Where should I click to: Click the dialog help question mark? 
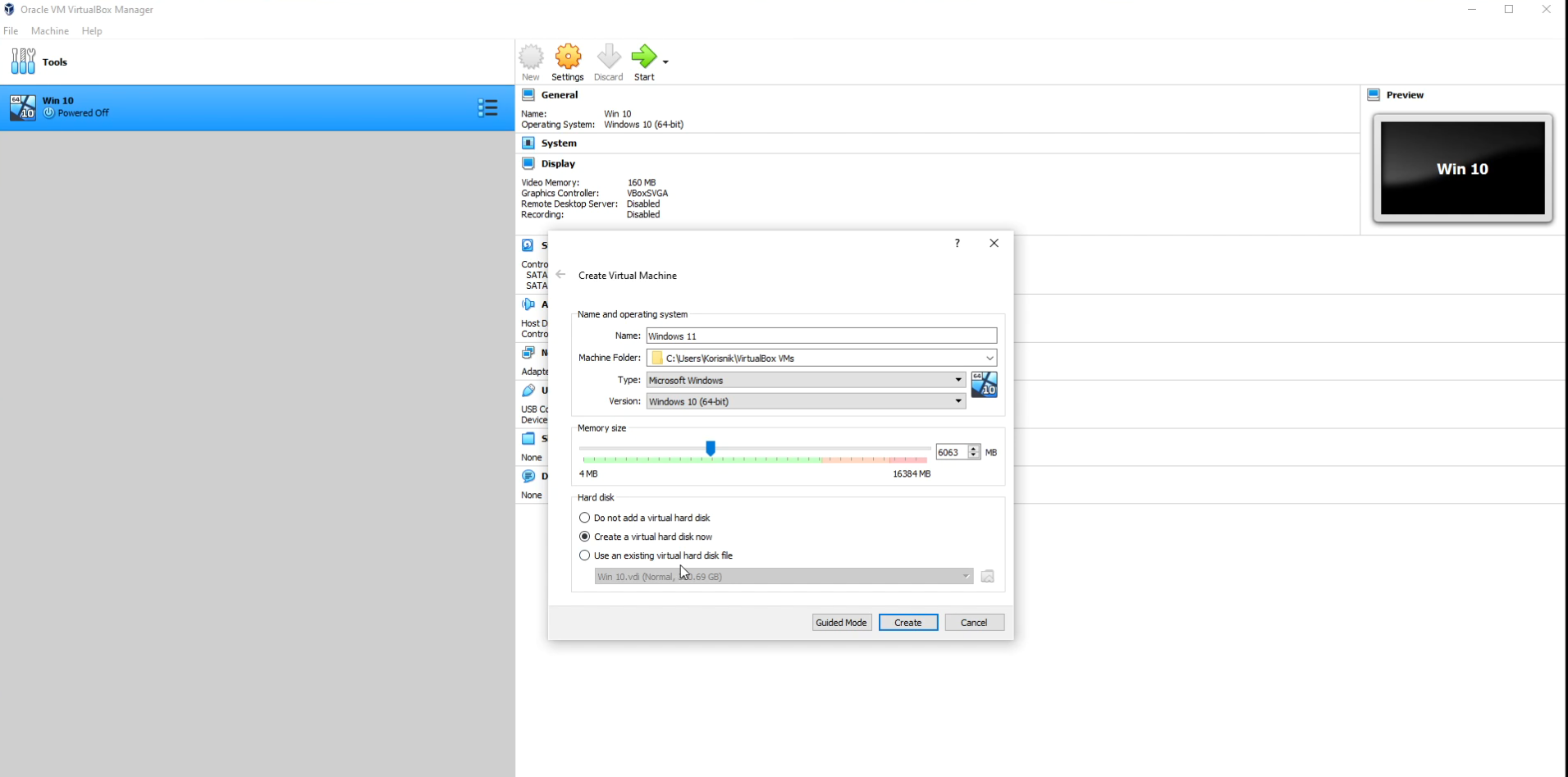[957, 243]
